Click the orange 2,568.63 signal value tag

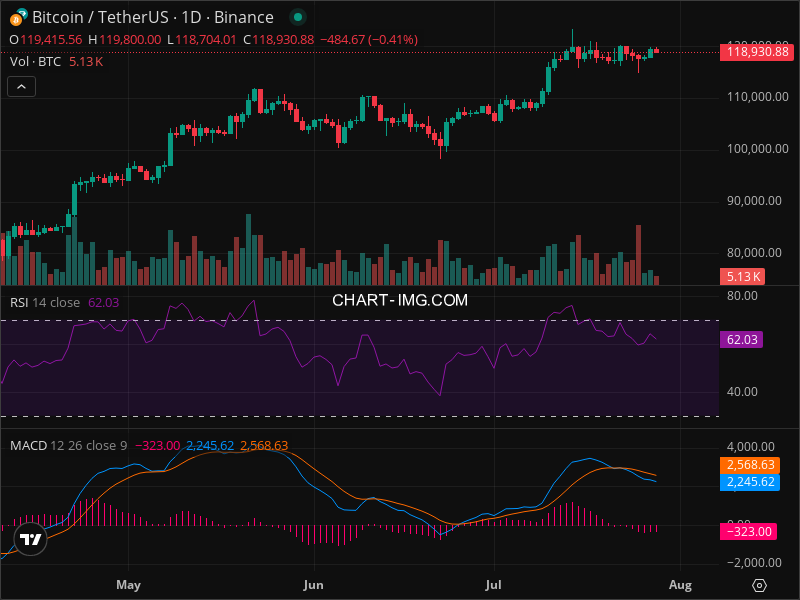(749, 465)
